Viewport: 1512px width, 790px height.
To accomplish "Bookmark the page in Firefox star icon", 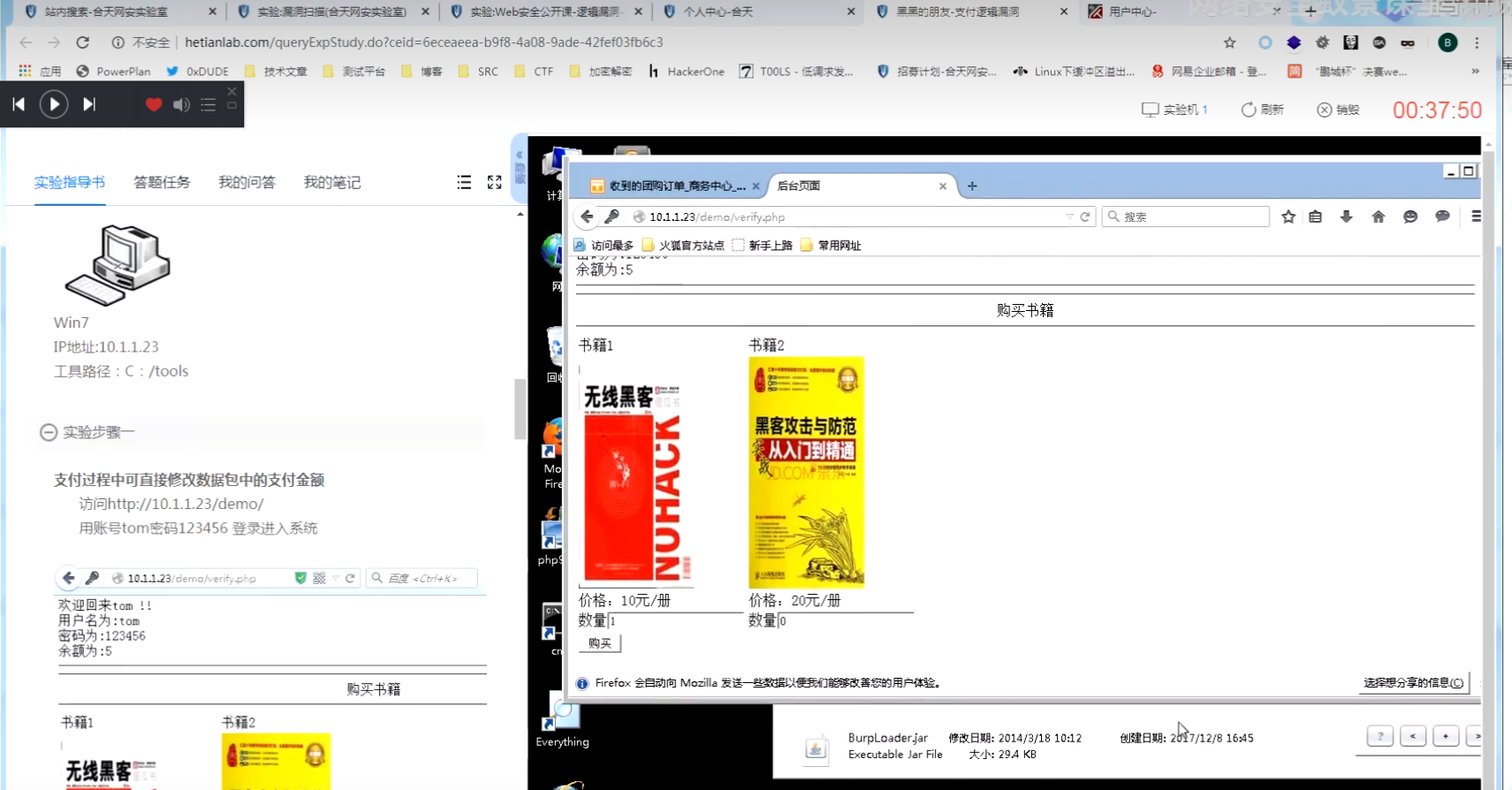I will coord(1288,216).
